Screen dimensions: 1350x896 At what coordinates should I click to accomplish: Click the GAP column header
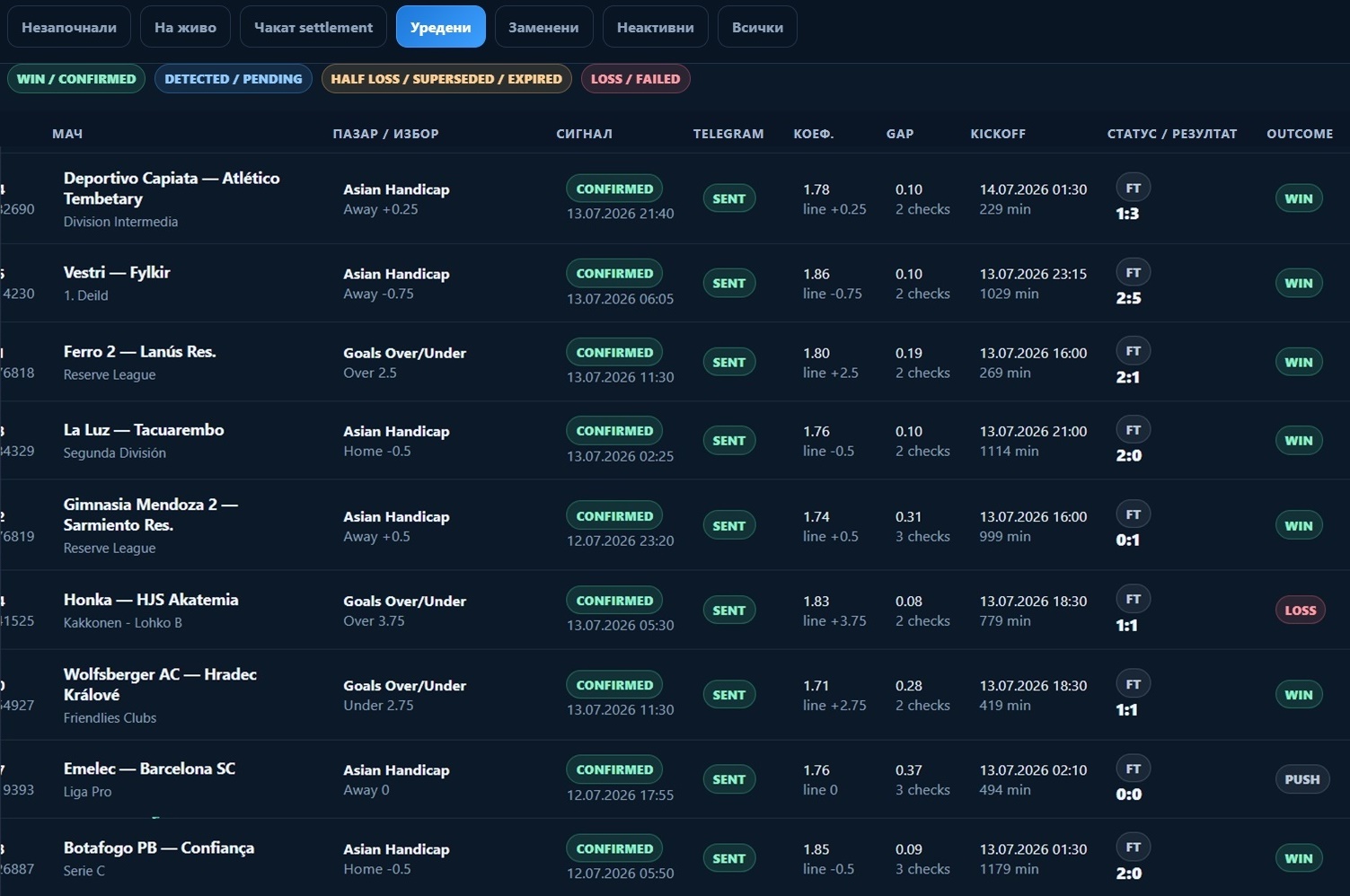[x=900, y=134]
